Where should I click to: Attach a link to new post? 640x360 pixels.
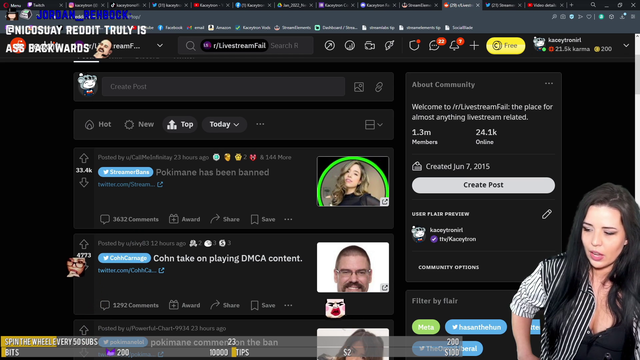pos(379,87)
